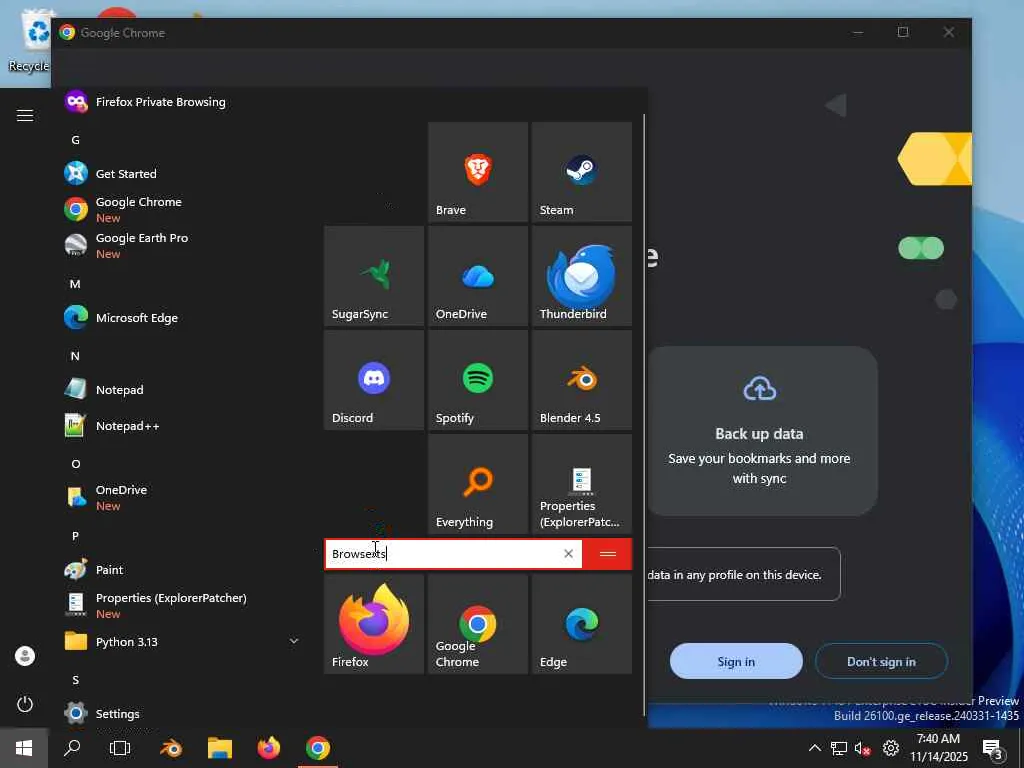Viewport: 1024px width, 768px height.
Task: Open the Blender 4.5 tile
Action: click(582, 379)
